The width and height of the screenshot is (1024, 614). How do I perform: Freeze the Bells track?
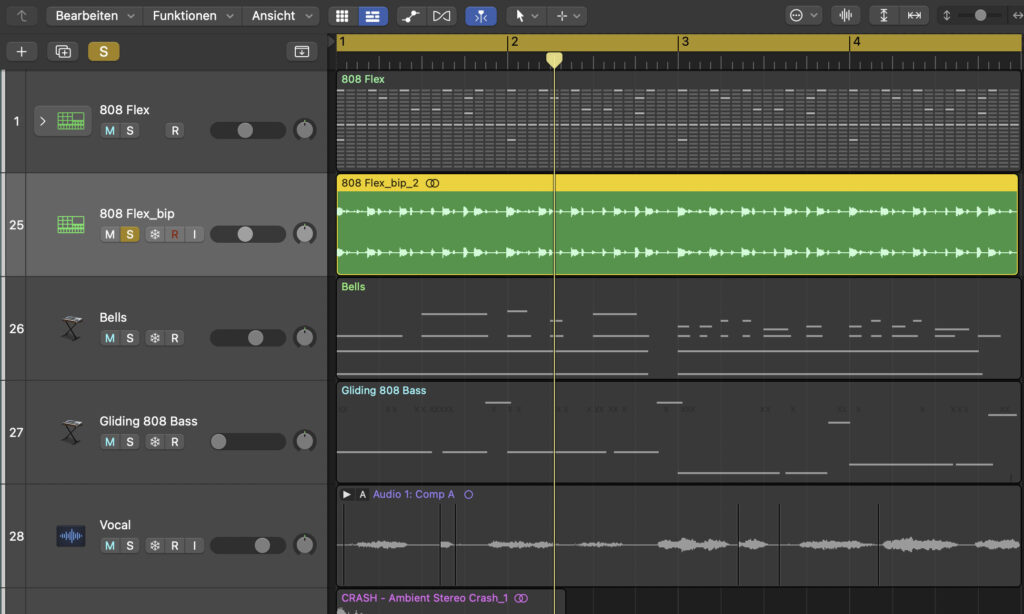pos(155,338)
